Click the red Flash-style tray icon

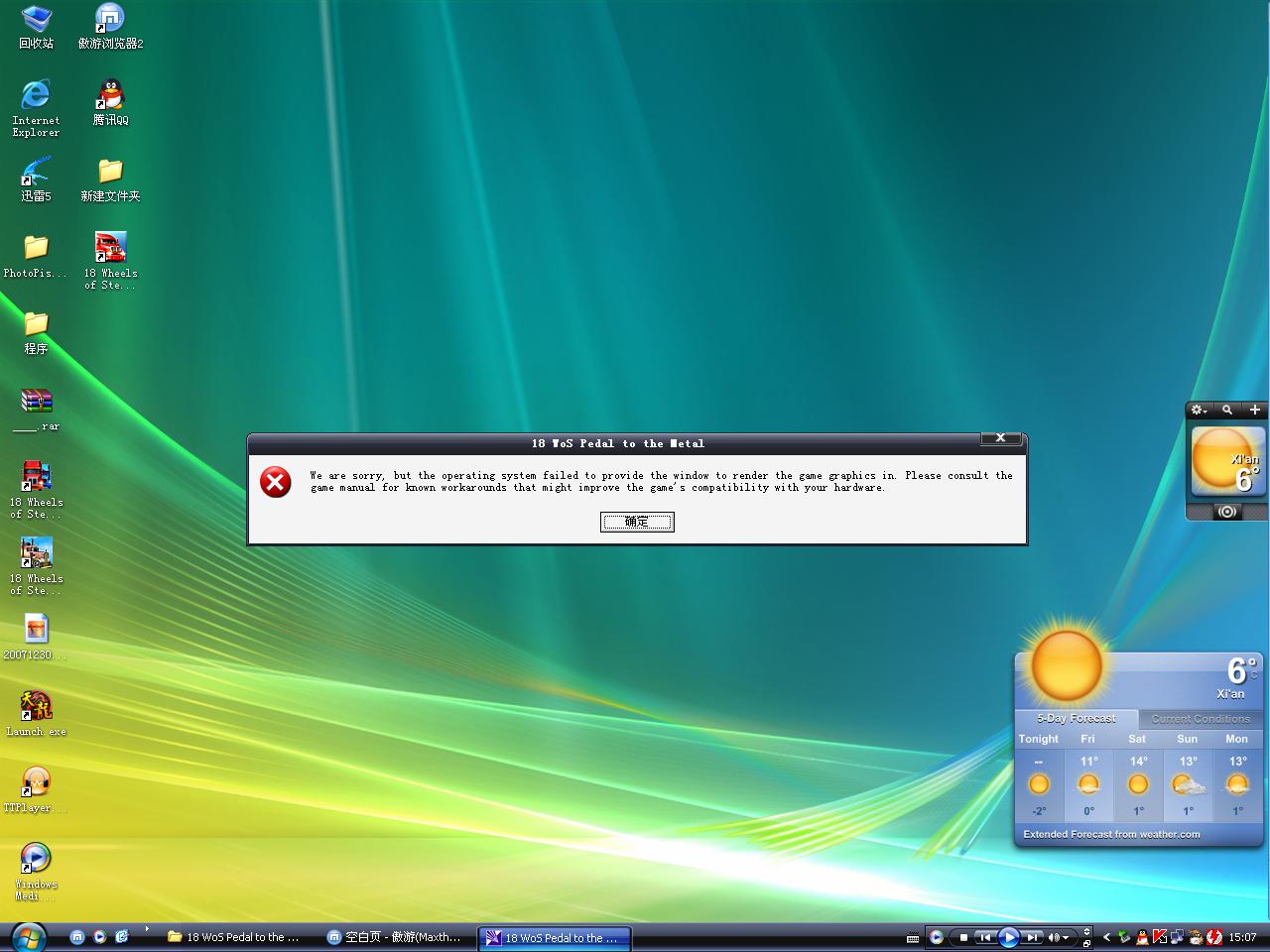pyautogui.click(x=1213, y=937)
